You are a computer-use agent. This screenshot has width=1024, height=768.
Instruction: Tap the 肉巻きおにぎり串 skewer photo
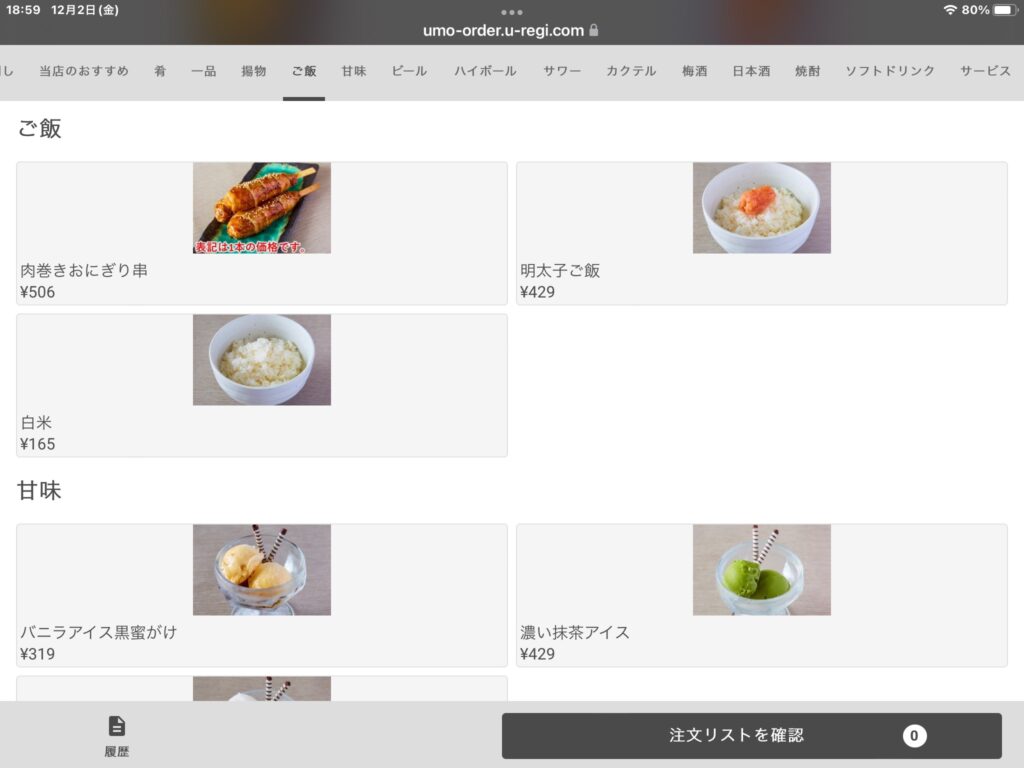click(x=262, y=208)
